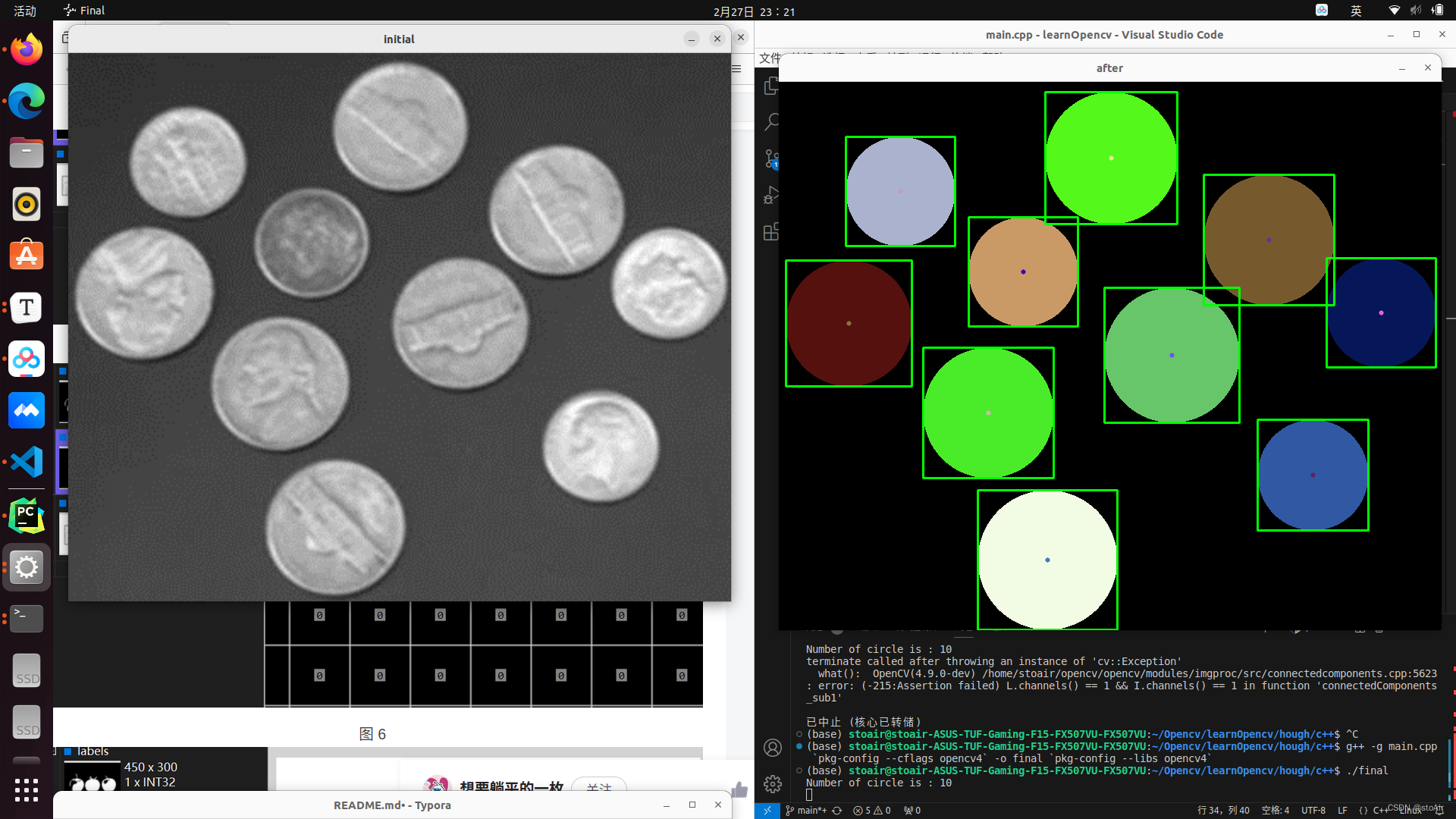Click last 'Number of circle is : 10' line
Viewport: 1456px width, 819px height.
[x=879, y=783]
